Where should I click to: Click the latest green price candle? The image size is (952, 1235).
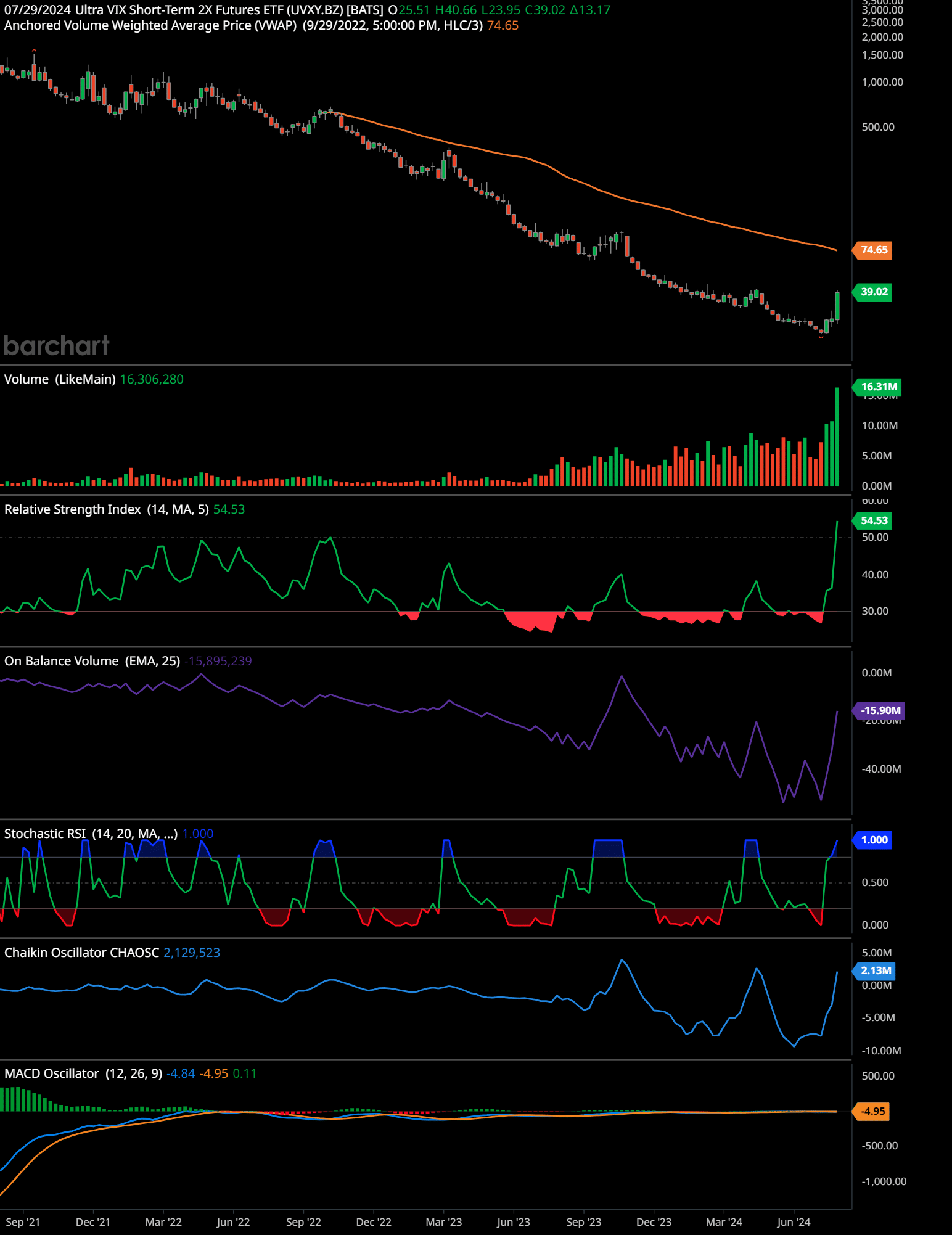click(837, 306)
